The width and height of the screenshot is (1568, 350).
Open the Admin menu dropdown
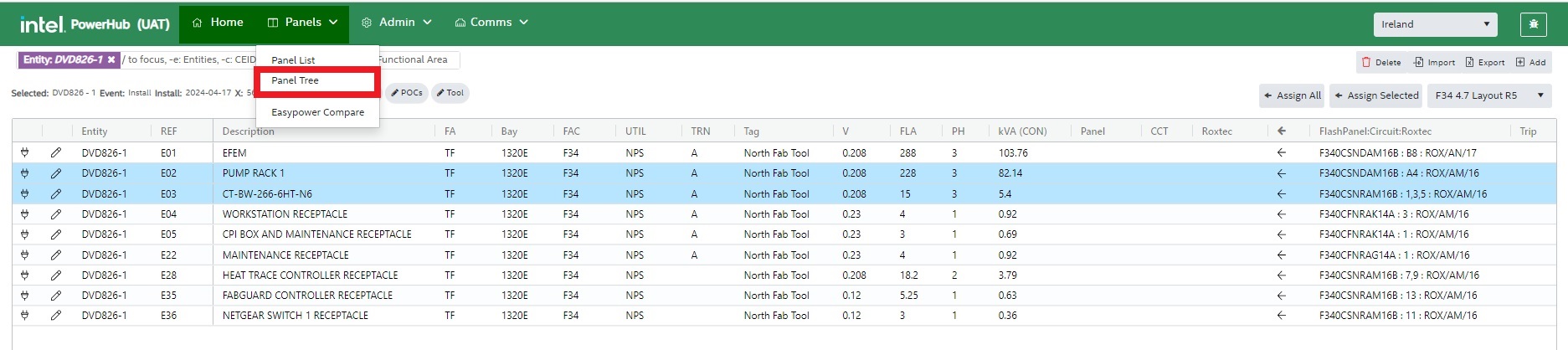(x=396, y=23)
